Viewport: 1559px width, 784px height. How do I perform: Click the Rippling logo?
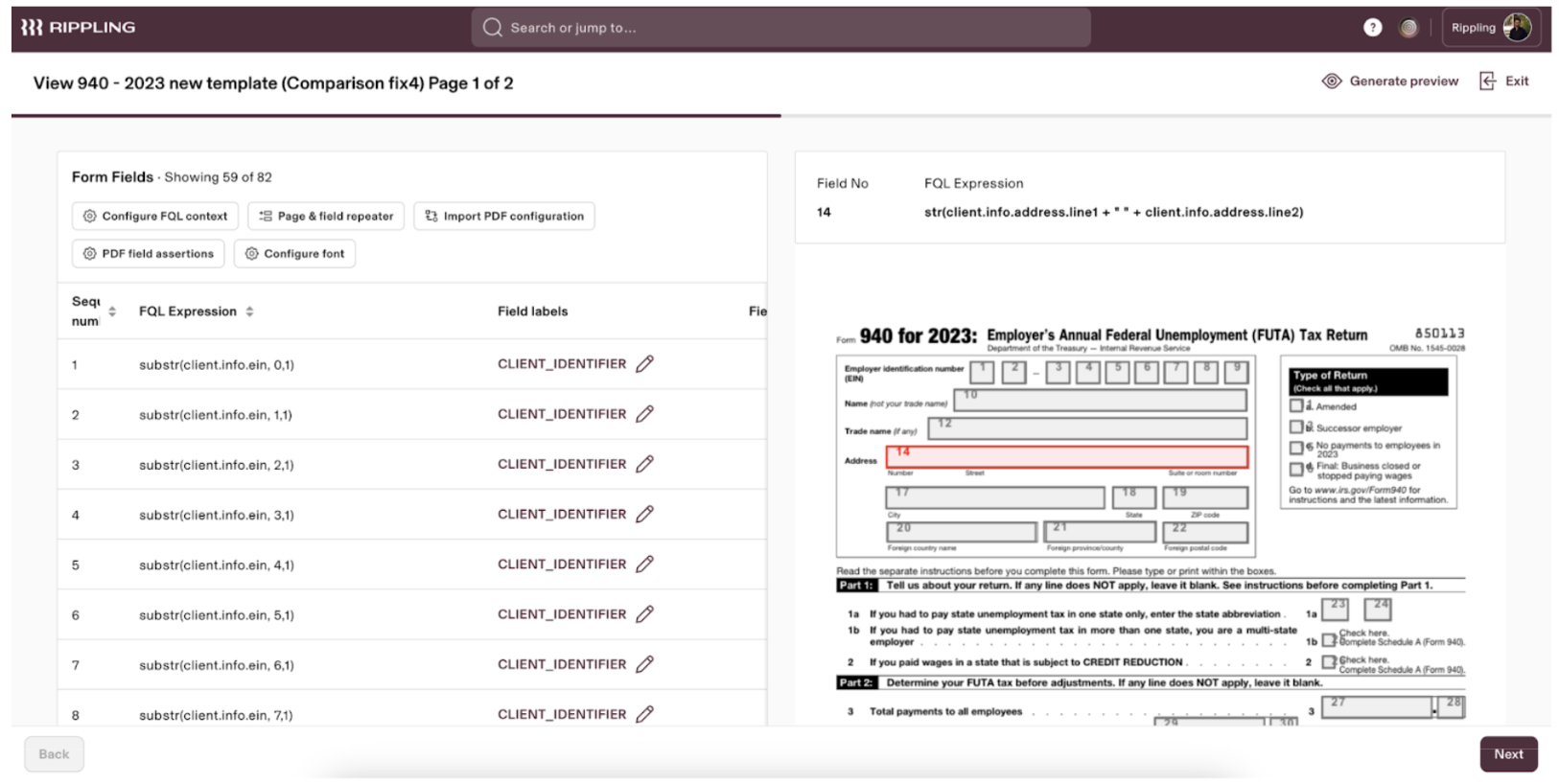(78, 28)
